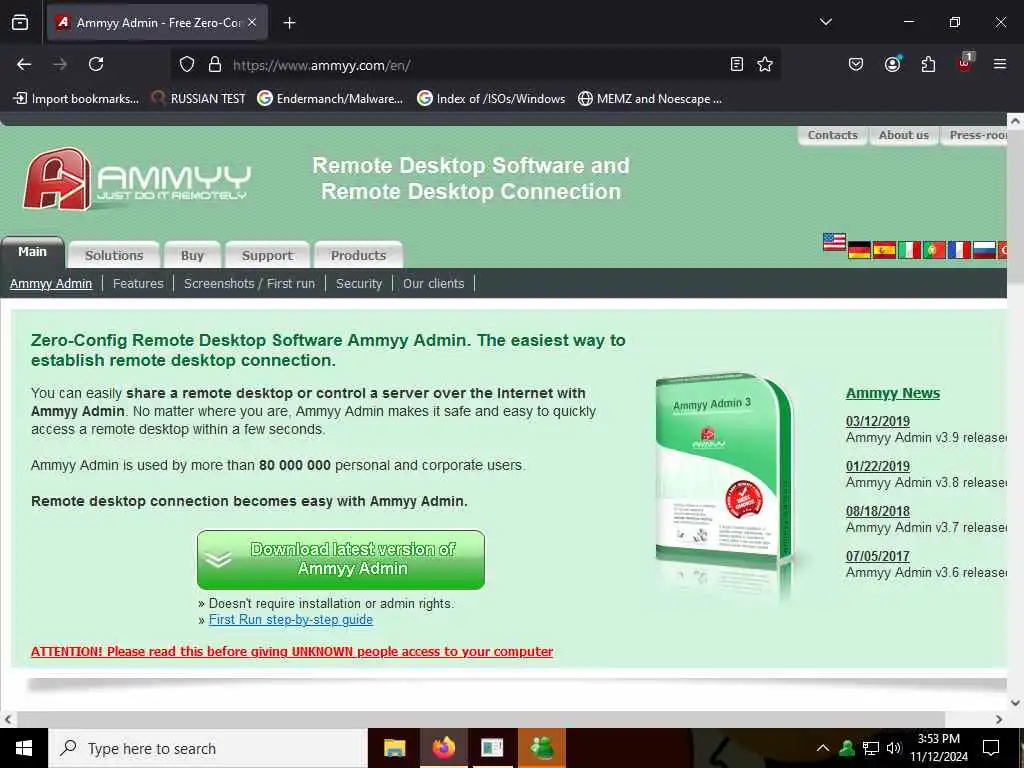This screenshot has width=1024, height=768.
Task: Select Features submenu item
Action: (138, 283)
